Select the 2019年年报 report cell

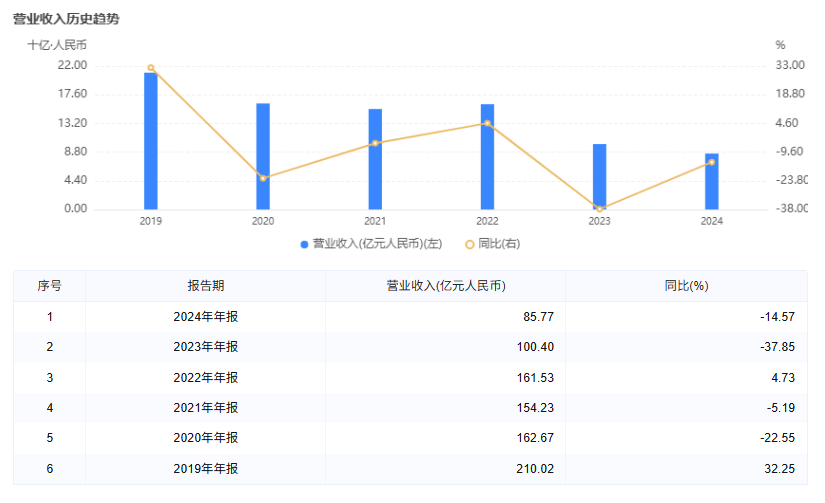click(206, 469)
